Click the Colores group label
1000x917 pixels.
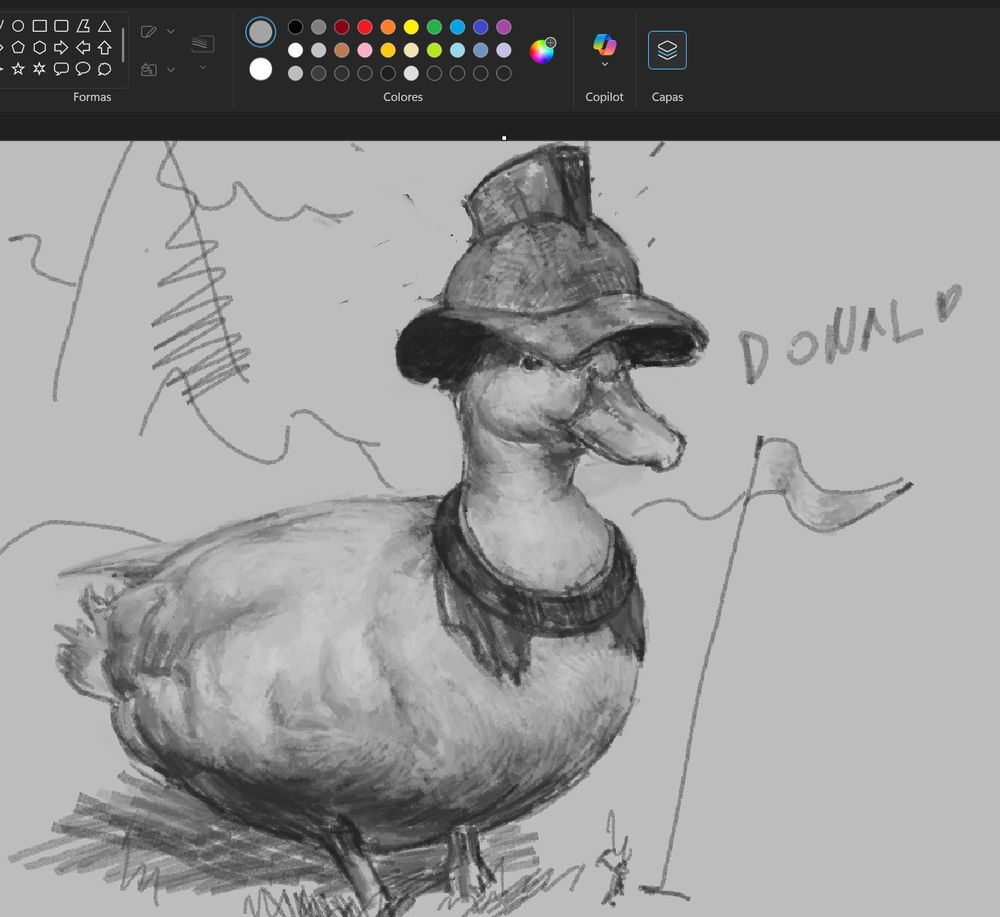pos(403,97)
